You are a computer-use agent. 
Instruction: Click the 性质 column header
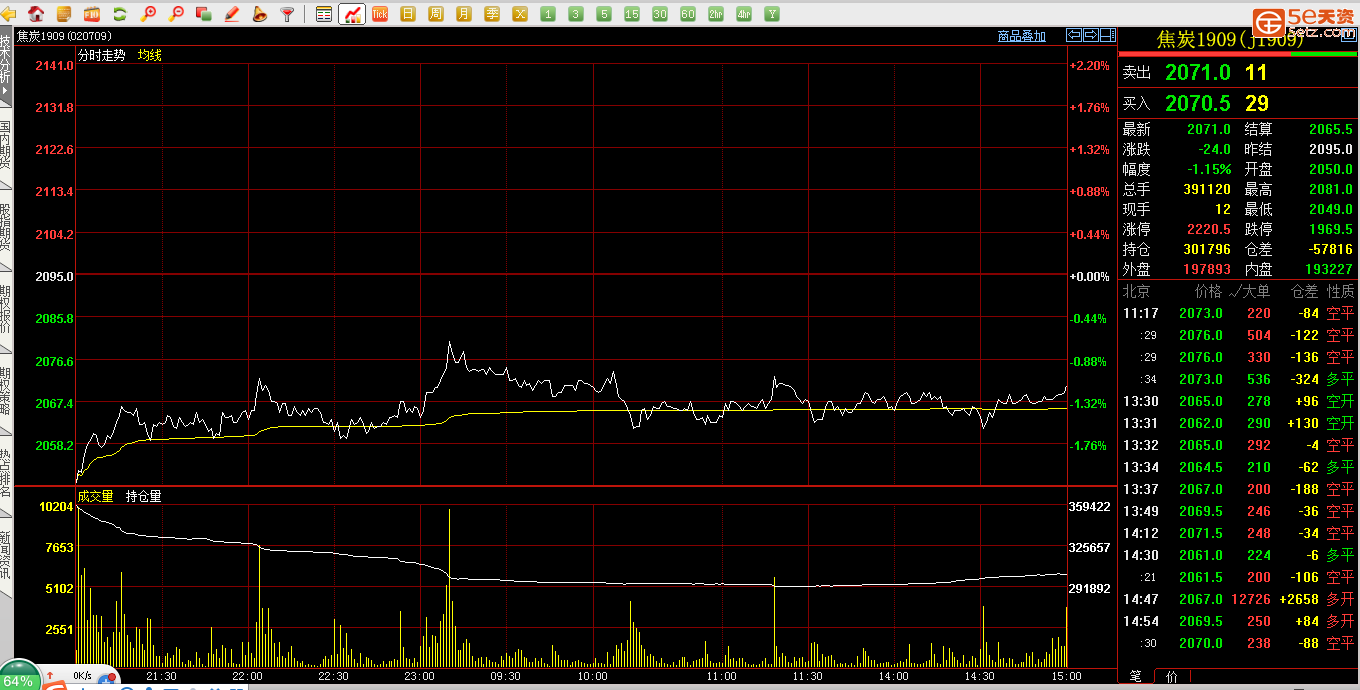pos(1340,291)
